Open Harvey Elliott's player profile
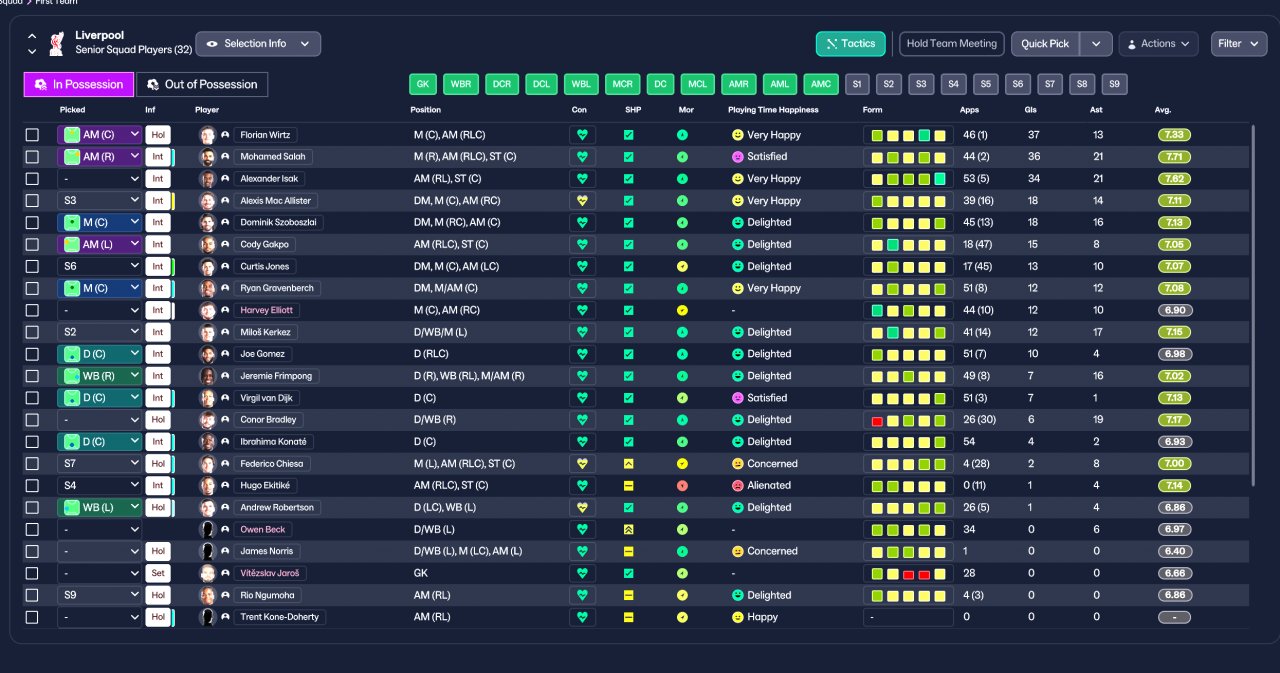The height and width of the screenshot is (673, 1280). (267, 311)
